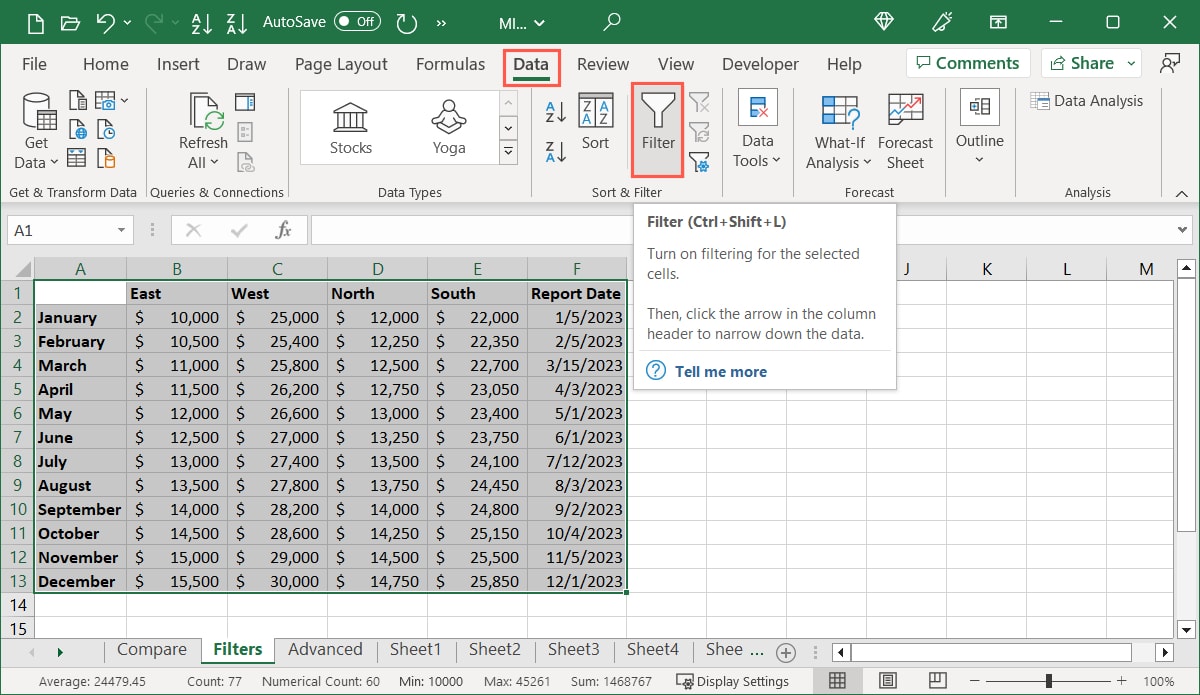The width and height of the screenshot is (1200, 695).
Task: Click Refresh All
Action: coord(202,128)
